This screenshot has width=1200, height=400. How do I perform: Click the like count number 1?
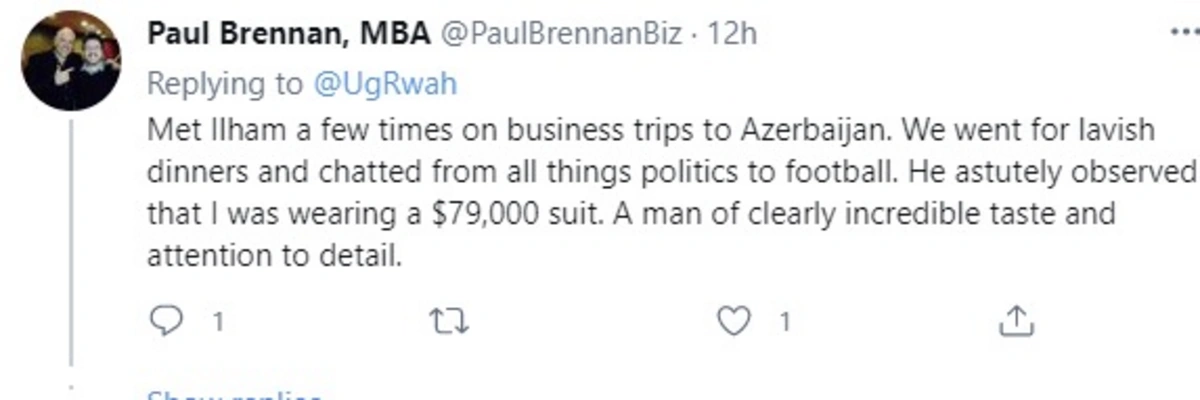tap(786, 322)
